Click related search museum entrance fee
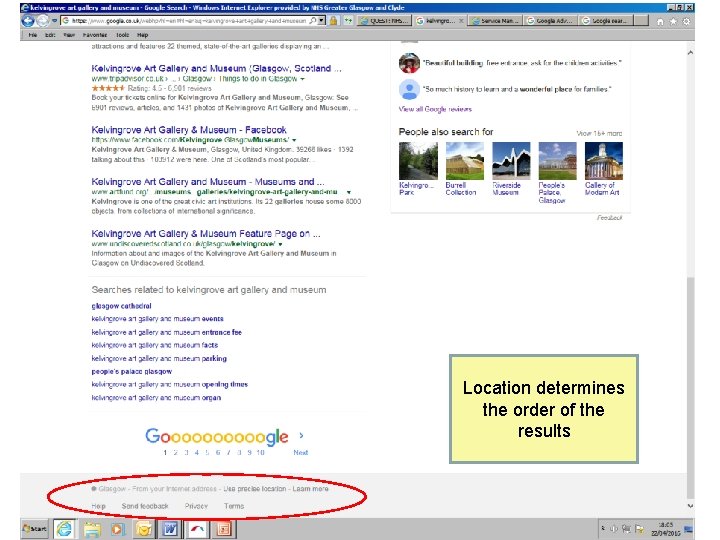The width and height of the screenshot is (720, 540). pos(166,332)
